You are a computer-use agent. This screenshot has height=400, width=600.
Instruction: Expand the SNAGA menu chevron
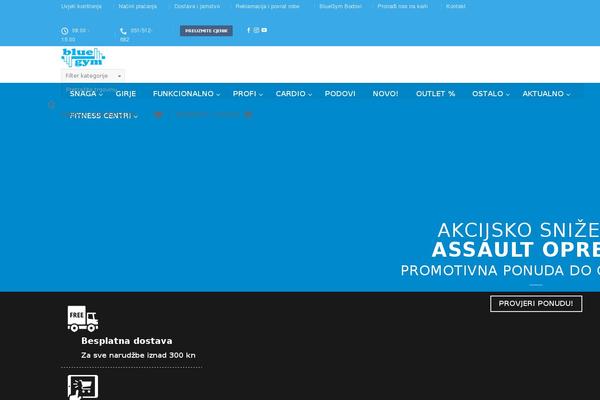click(x=101, y=94)
